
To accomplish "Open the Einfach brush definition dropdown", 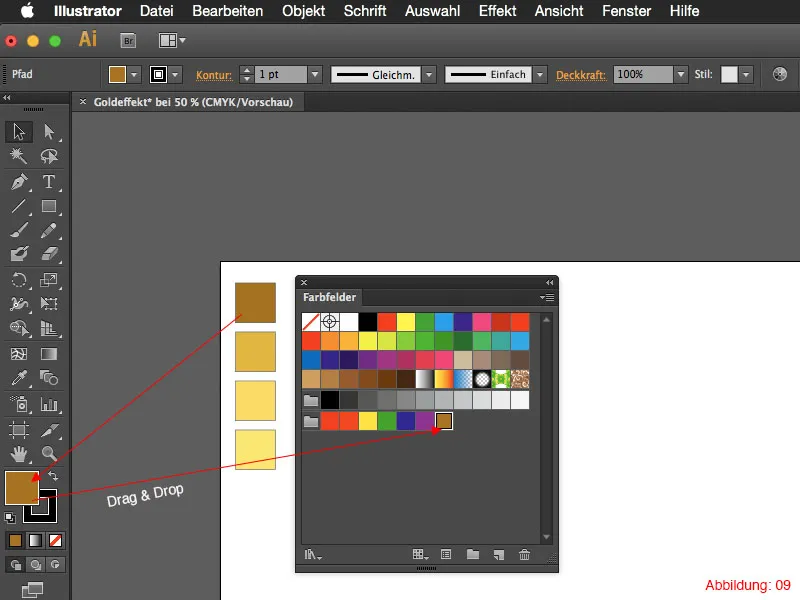I will pyautogui.click(x=539, y=74).
